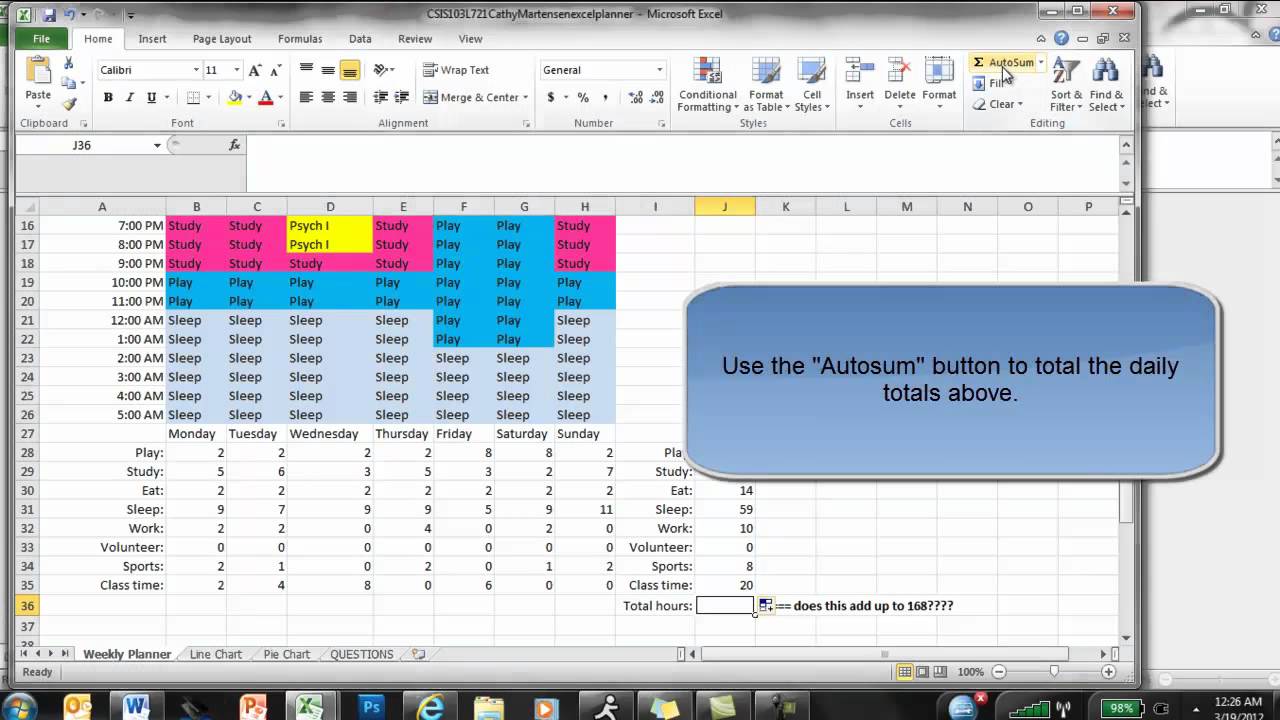The height and width of the screenshot is (720, 1280).
Task: Expand the AutoSum dropdown arrow
Action: (x=1041, y=62)
